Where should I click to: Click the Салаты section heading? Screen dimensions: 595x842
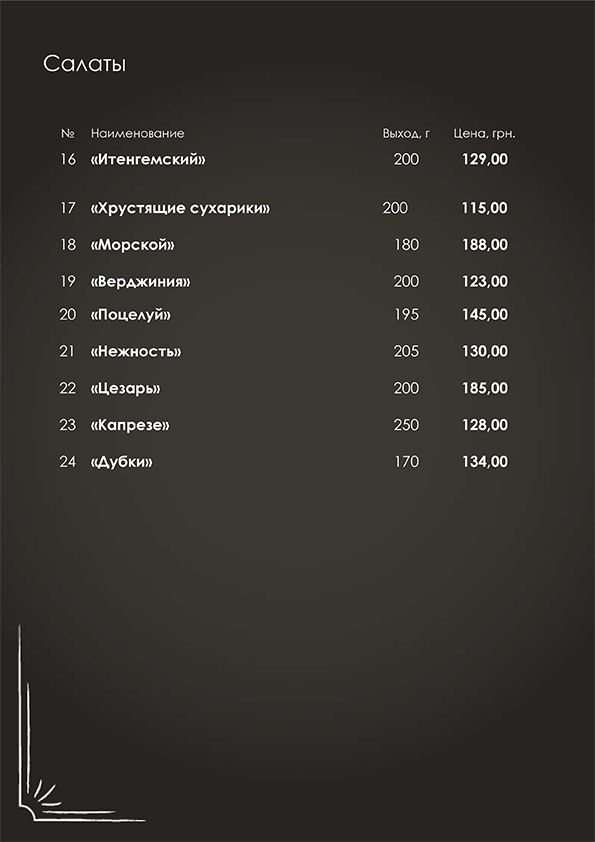coord(84,64)
